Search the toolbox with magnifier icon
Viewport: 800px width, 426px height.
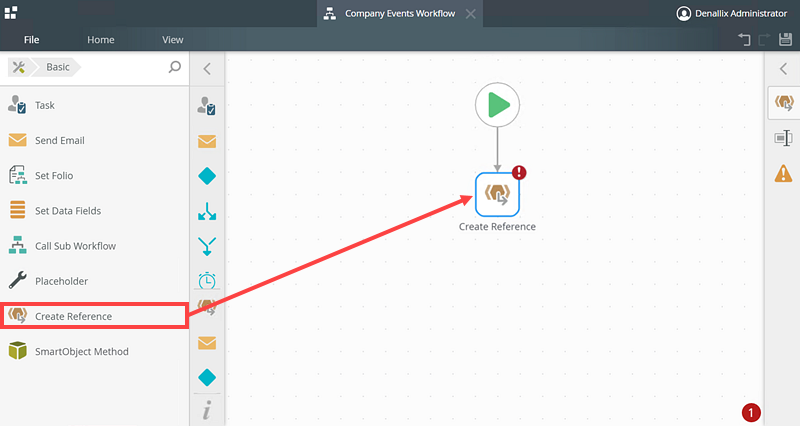coord(174,67)
